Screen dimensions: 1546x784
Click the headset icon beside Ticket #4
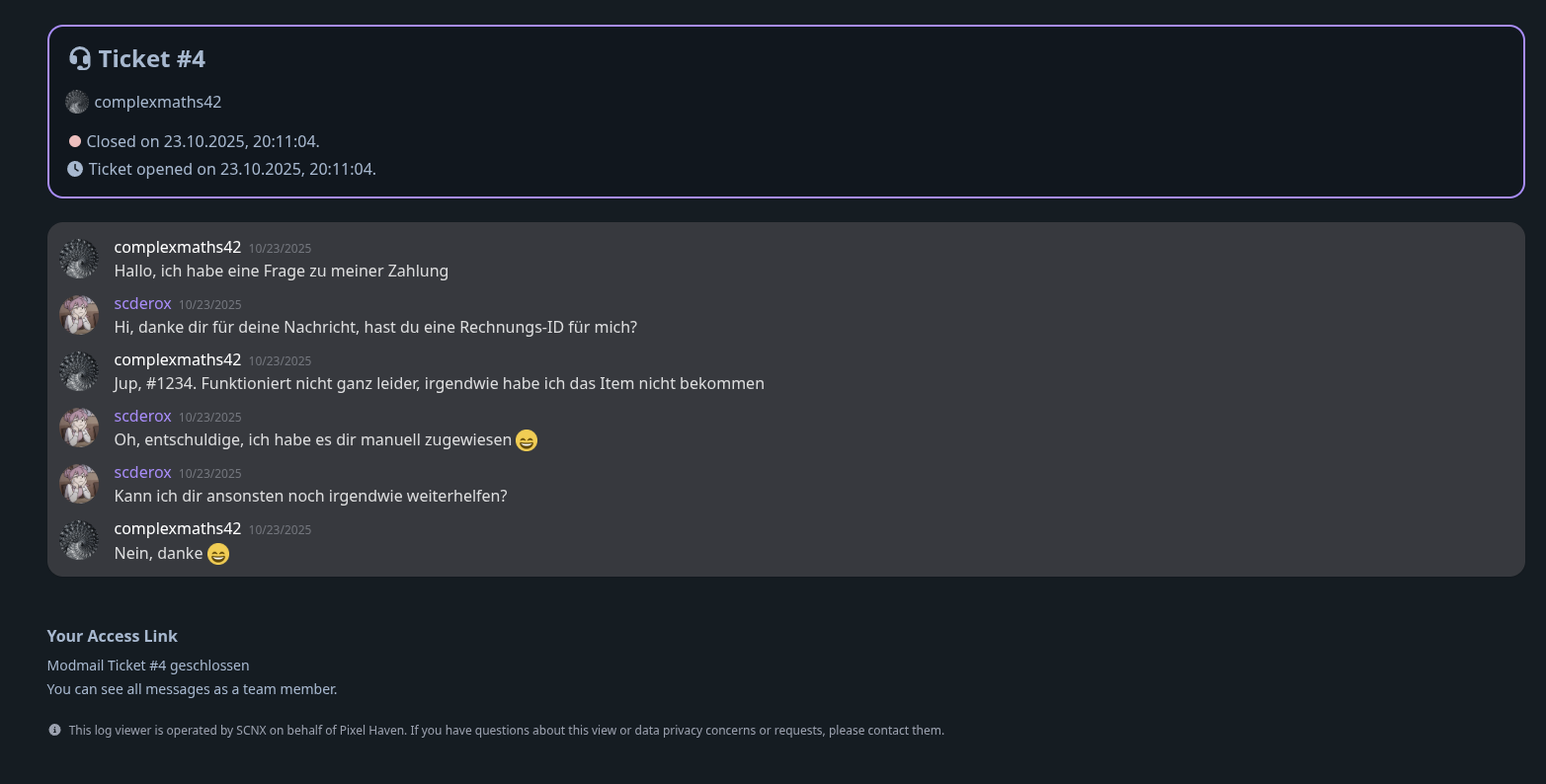pos(80,57)
